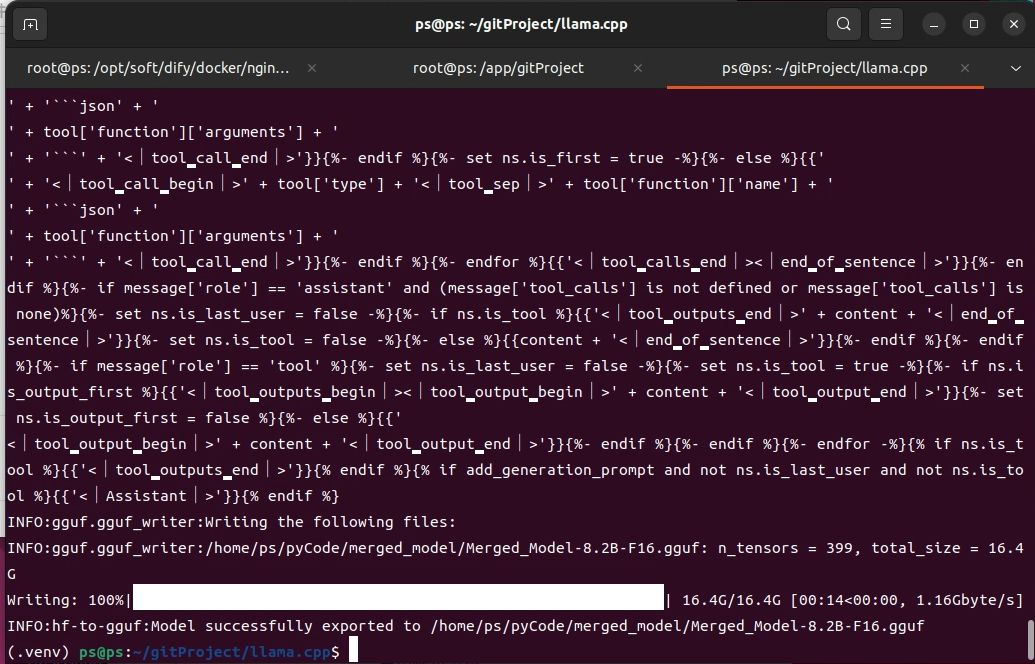
Task: Click the terminal search icon
Action: click(844, 24)
